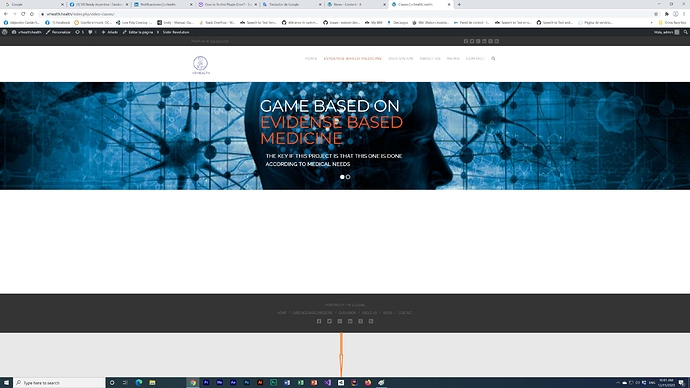Select the first slider pagination dot
Viewport: 690px width, 388px height.
pos(342,177)
